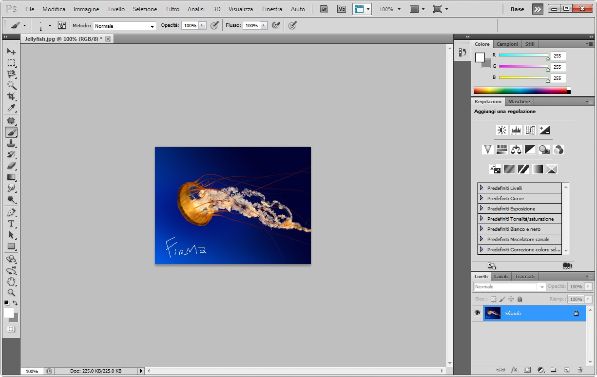
Task: Add a Color Balance adjustment
Action: [516, 149]
